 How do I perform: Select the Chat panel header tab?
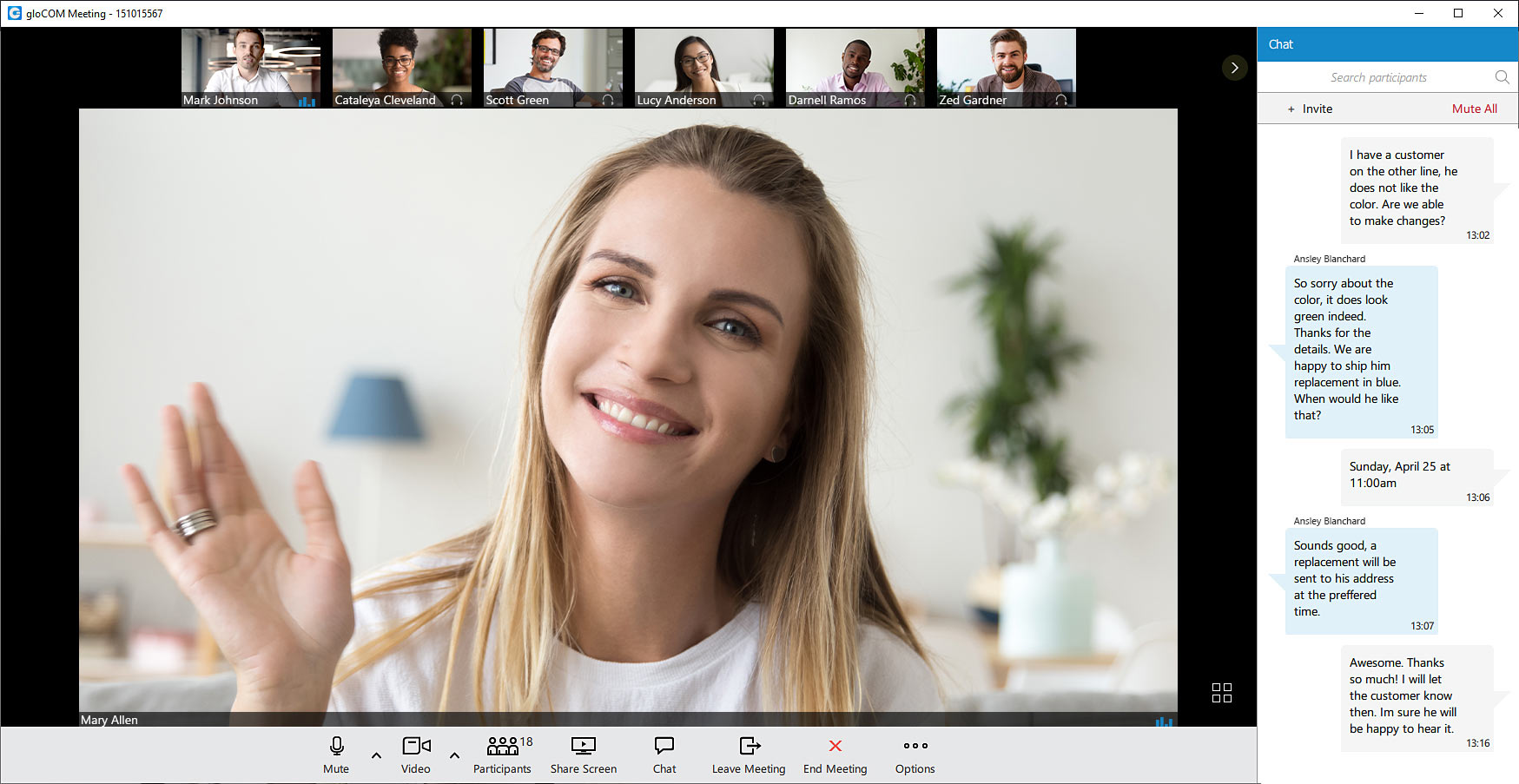(x=1280, y=44)
